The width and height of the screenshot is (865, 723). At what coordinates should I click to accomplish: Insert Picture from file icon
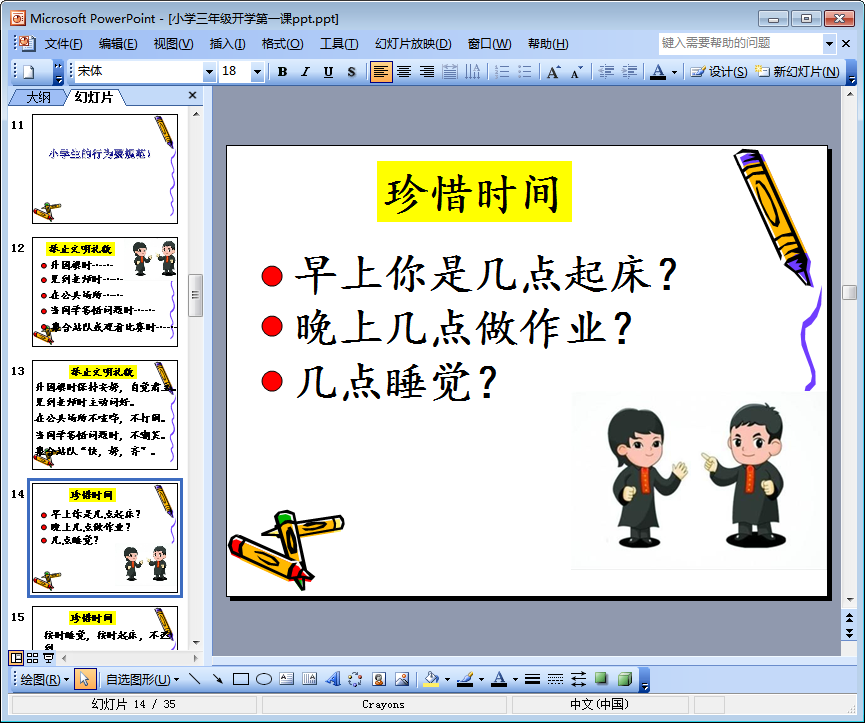[x=402, y=679]
